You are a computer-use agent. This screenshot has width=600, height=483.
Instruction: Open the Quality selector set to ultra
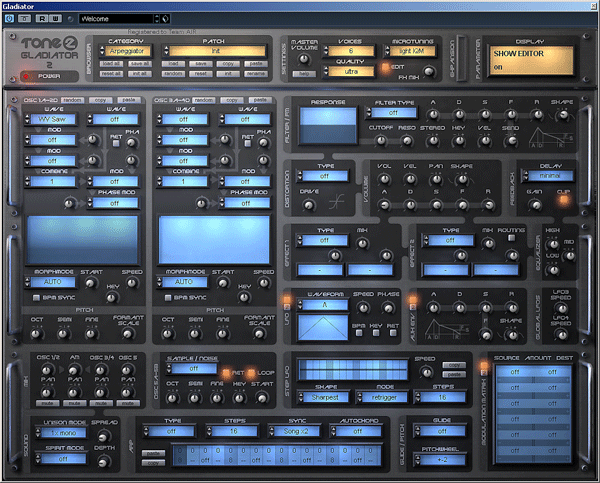point(350,71)
